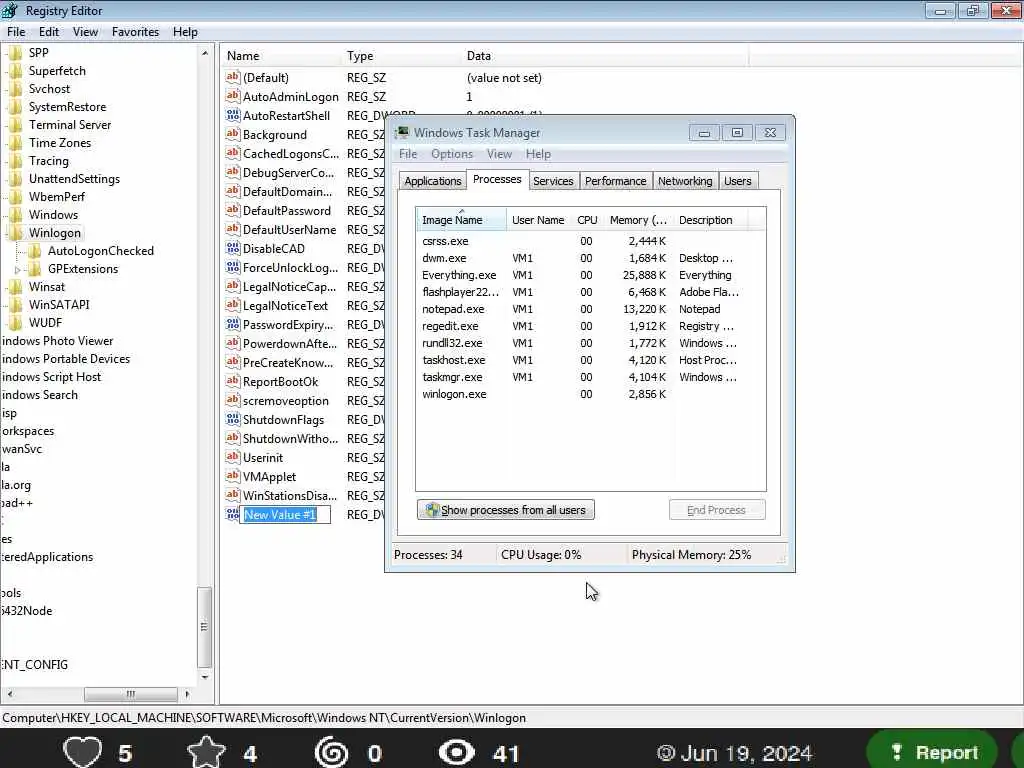The image size is (1024, 768).
Task: Click the Winlogon folder icon in tree
Action: [16, 232]
